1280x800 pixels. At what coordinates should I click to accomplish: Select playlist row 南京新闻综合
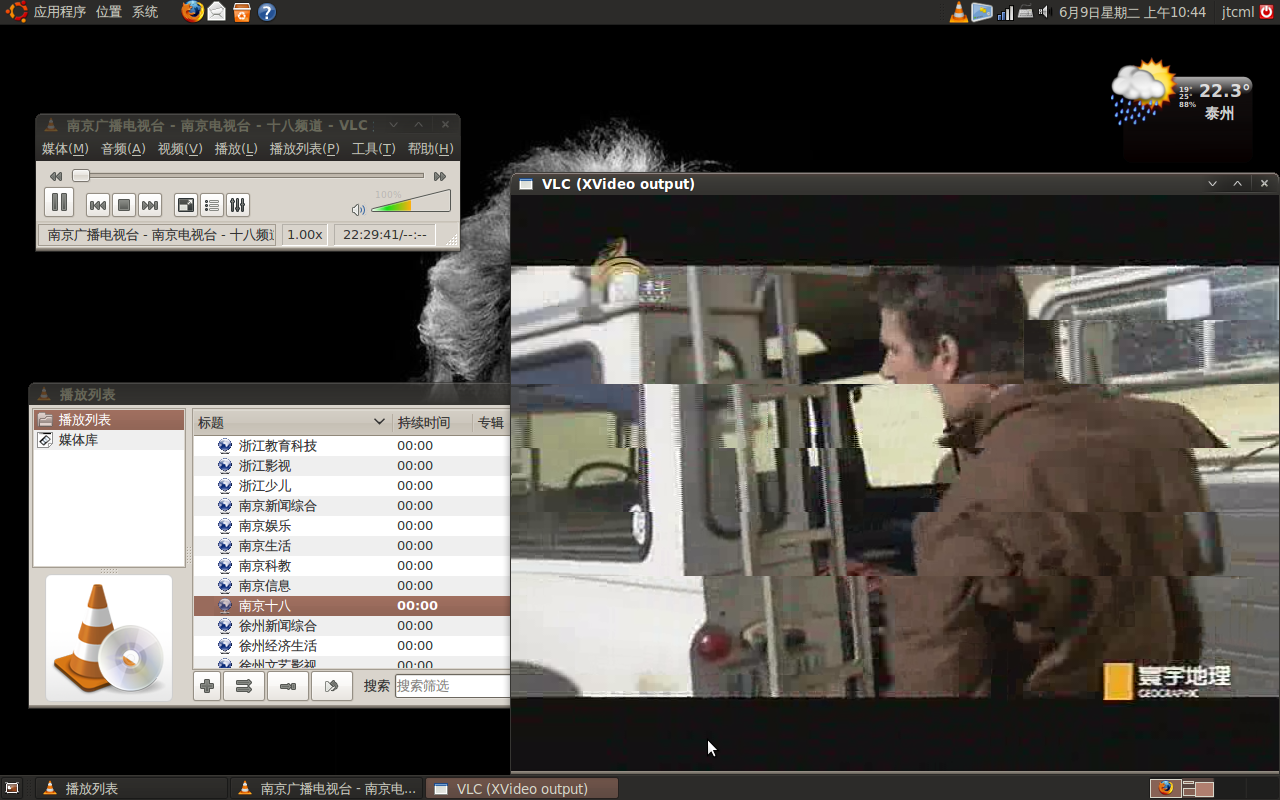351,506
